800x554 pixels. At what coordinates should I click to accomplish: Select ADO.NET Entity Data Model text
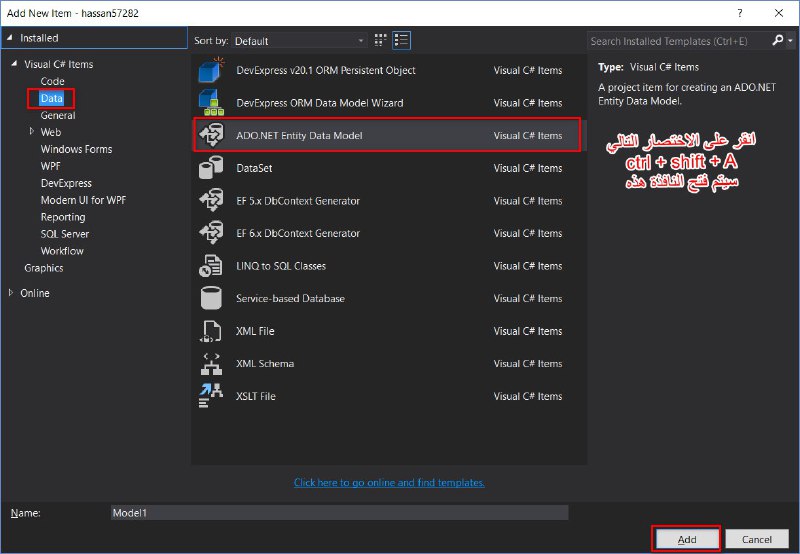click(x=299, y=135)
